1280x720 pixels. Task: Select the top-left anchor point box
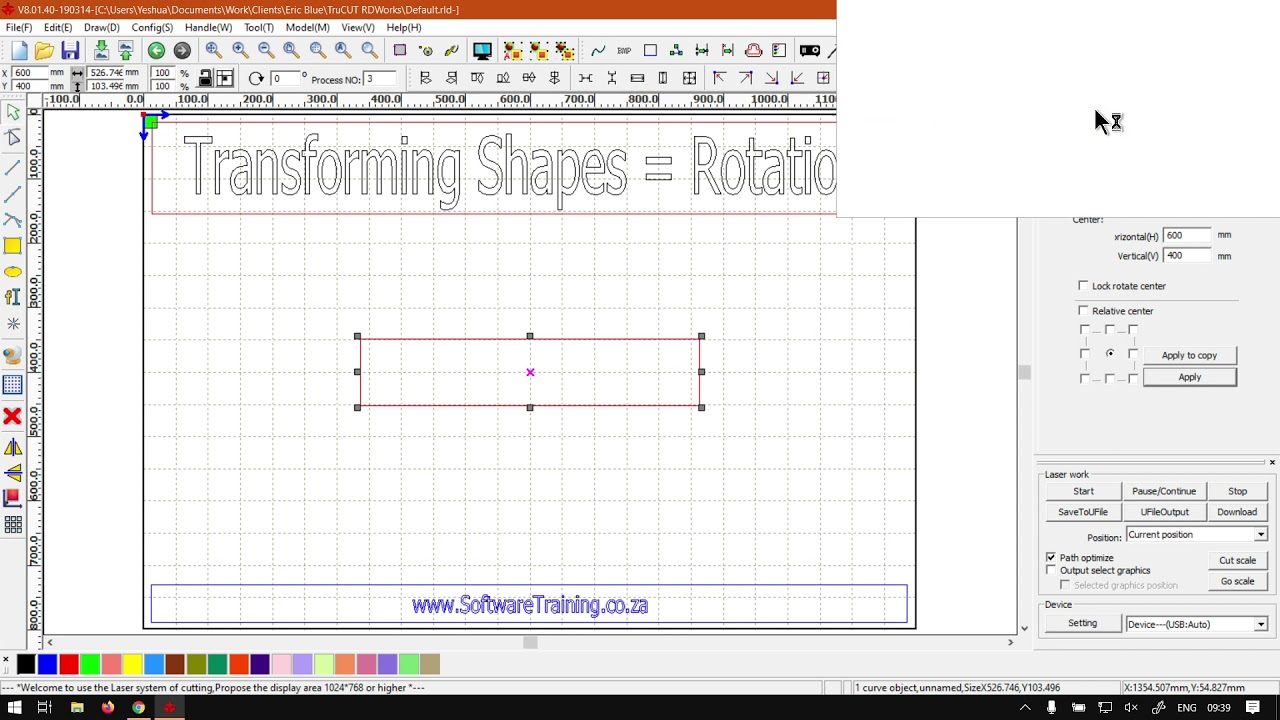1085,329
